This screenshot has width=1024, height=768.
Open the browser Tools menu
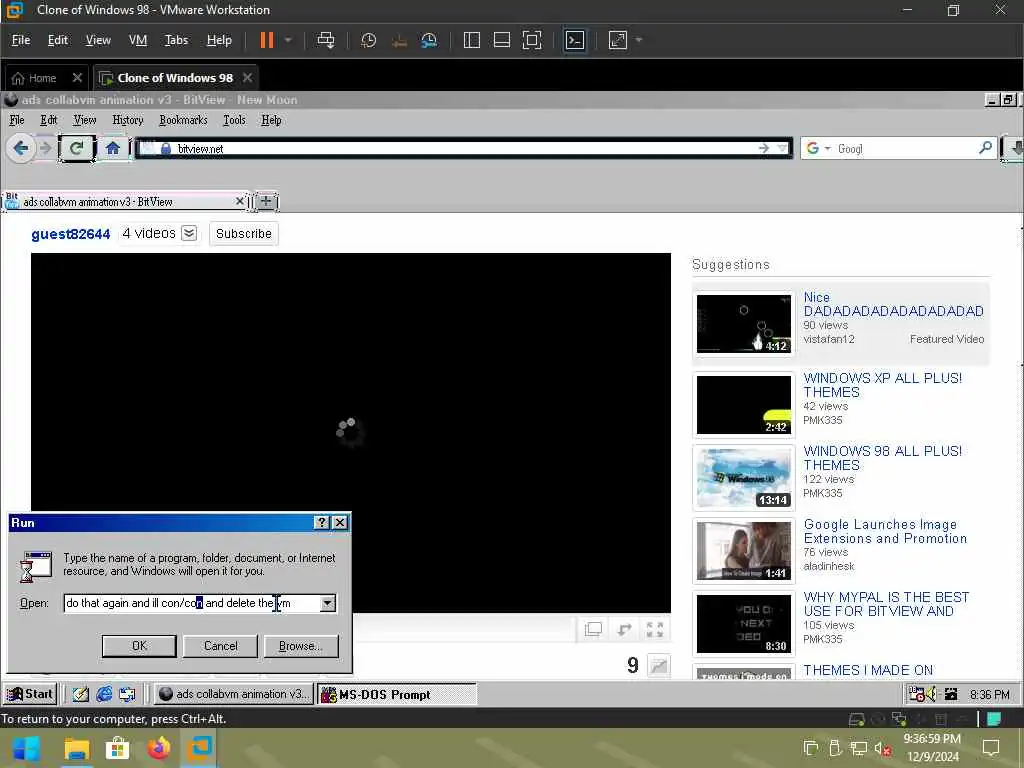pyautogui.click(x=234, y=120)
